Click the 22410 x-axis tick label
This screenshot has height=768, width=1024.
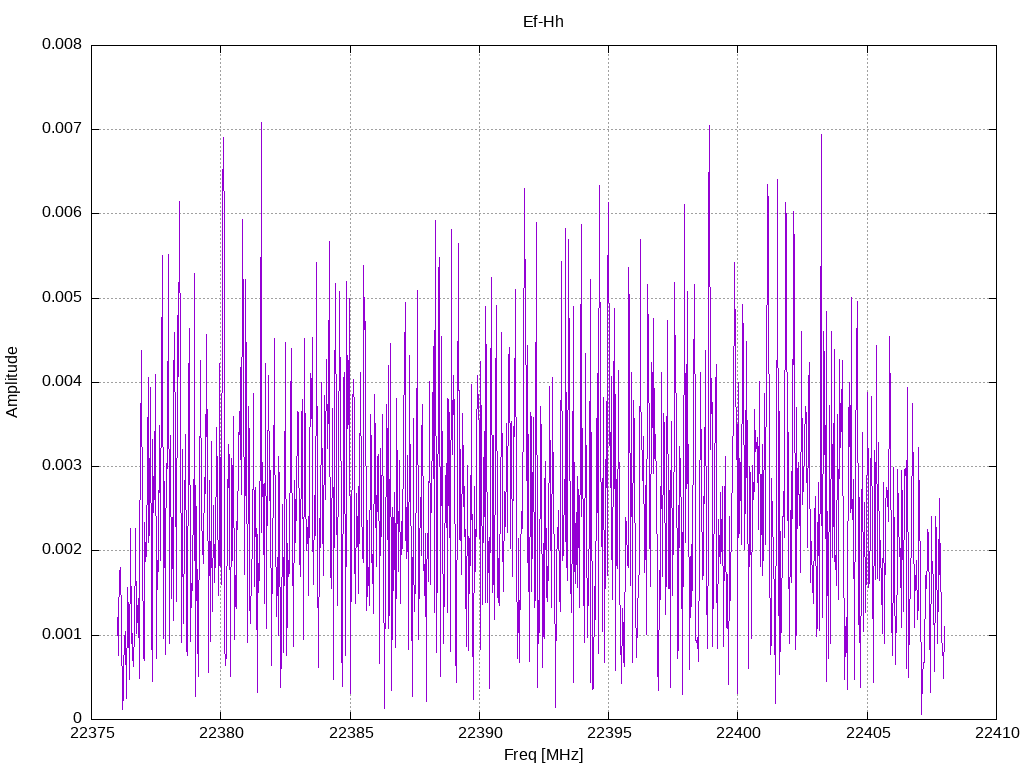997,733
